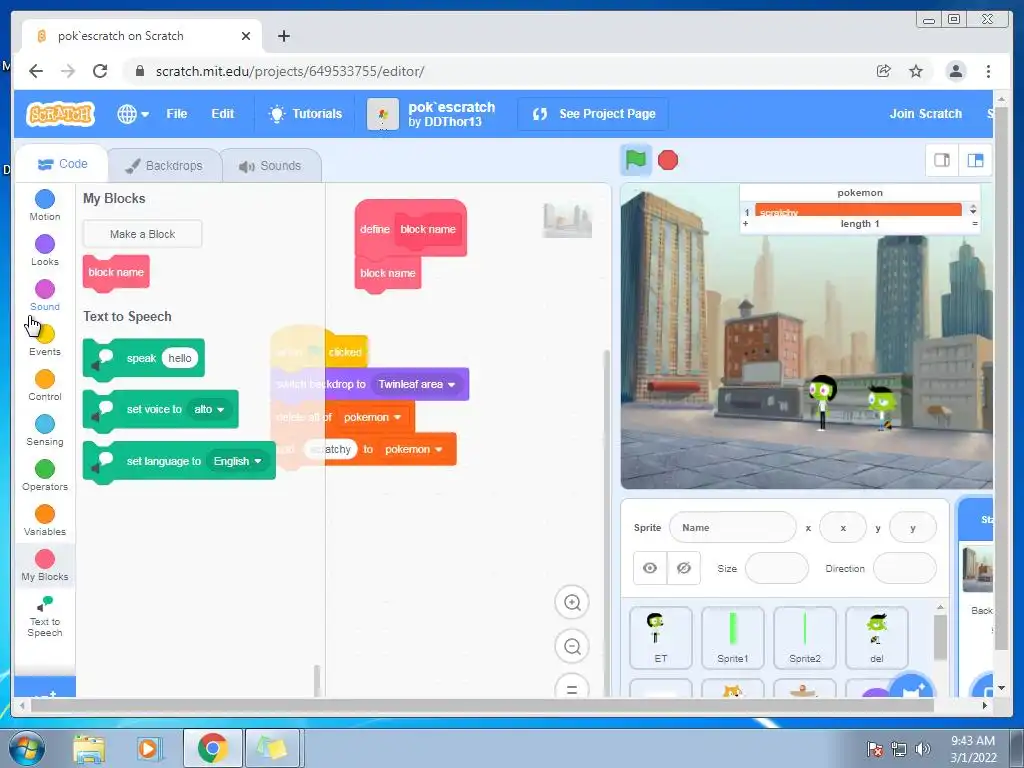The height and width of the screenshot is (768, 1024).
Task: Click the choose a sprite button
Action: (x=910, y=686)
